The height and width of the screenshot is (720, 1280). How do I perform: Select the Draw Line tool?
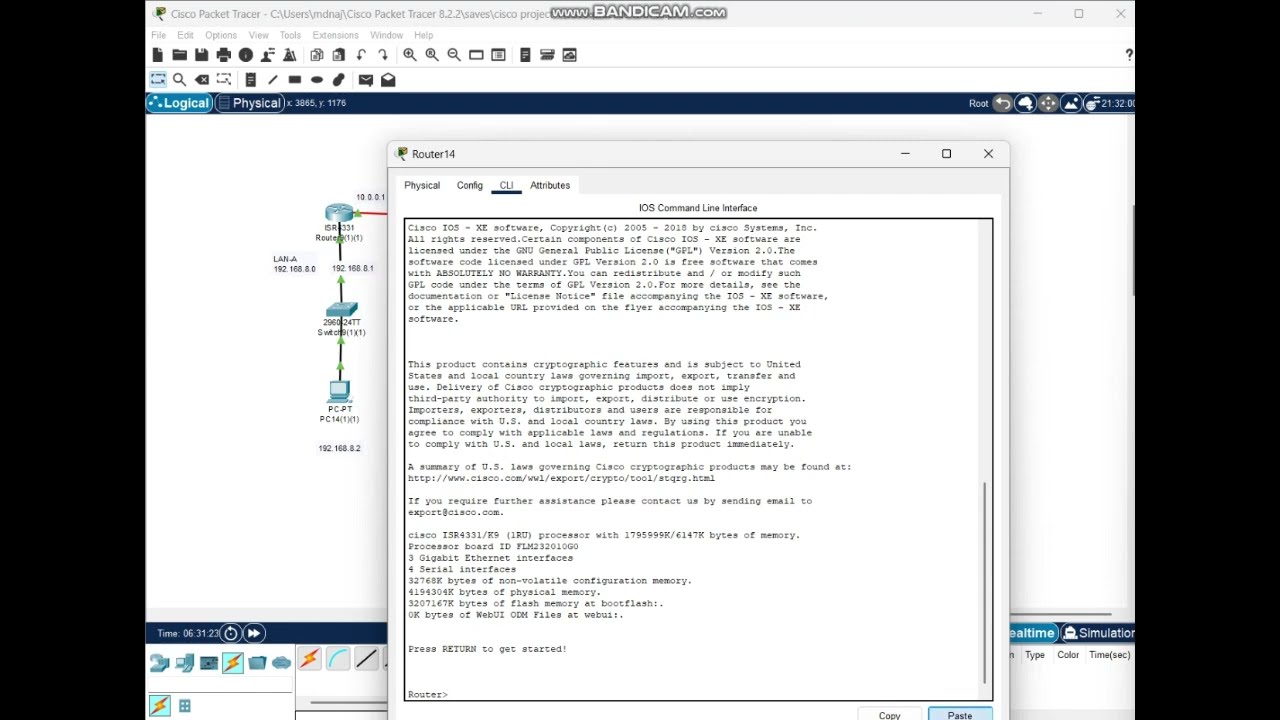pos(273,80)
